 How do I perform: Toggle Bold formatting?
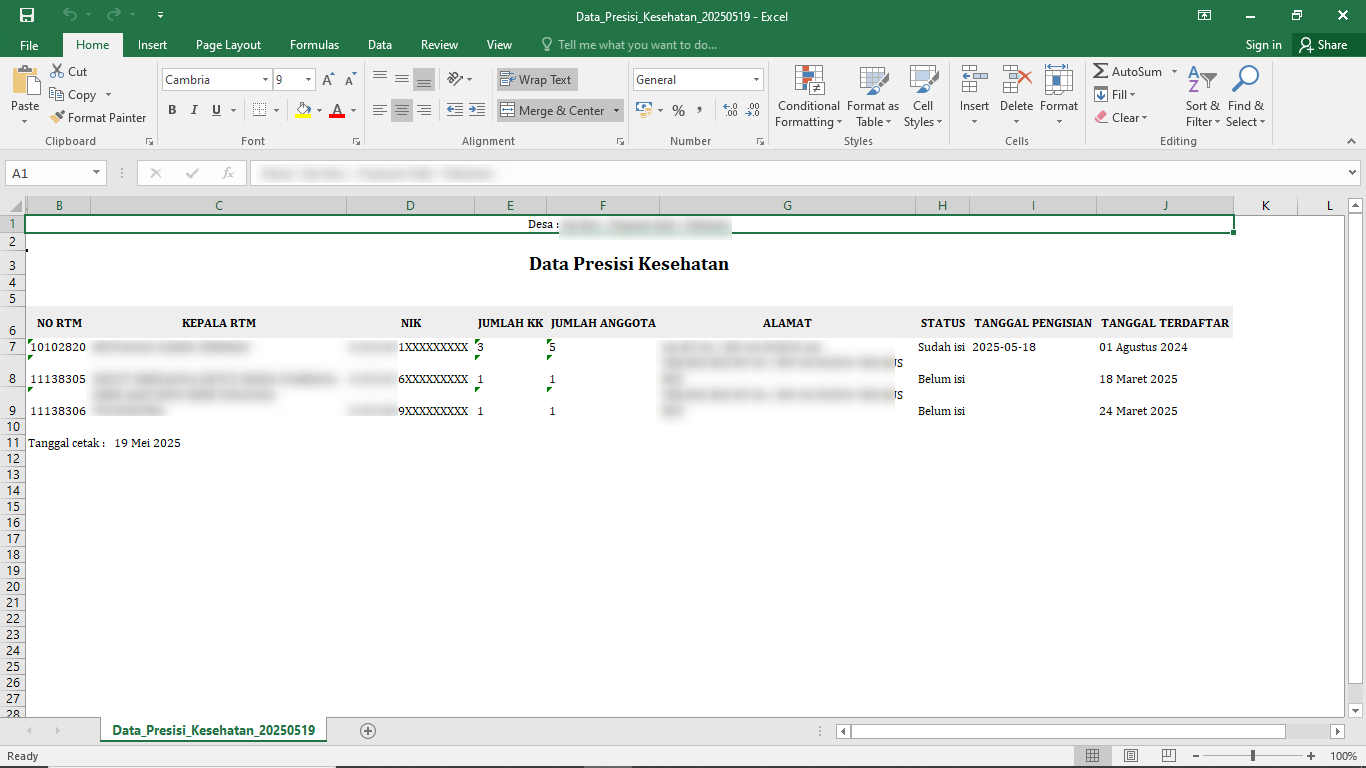coord(172,110)
